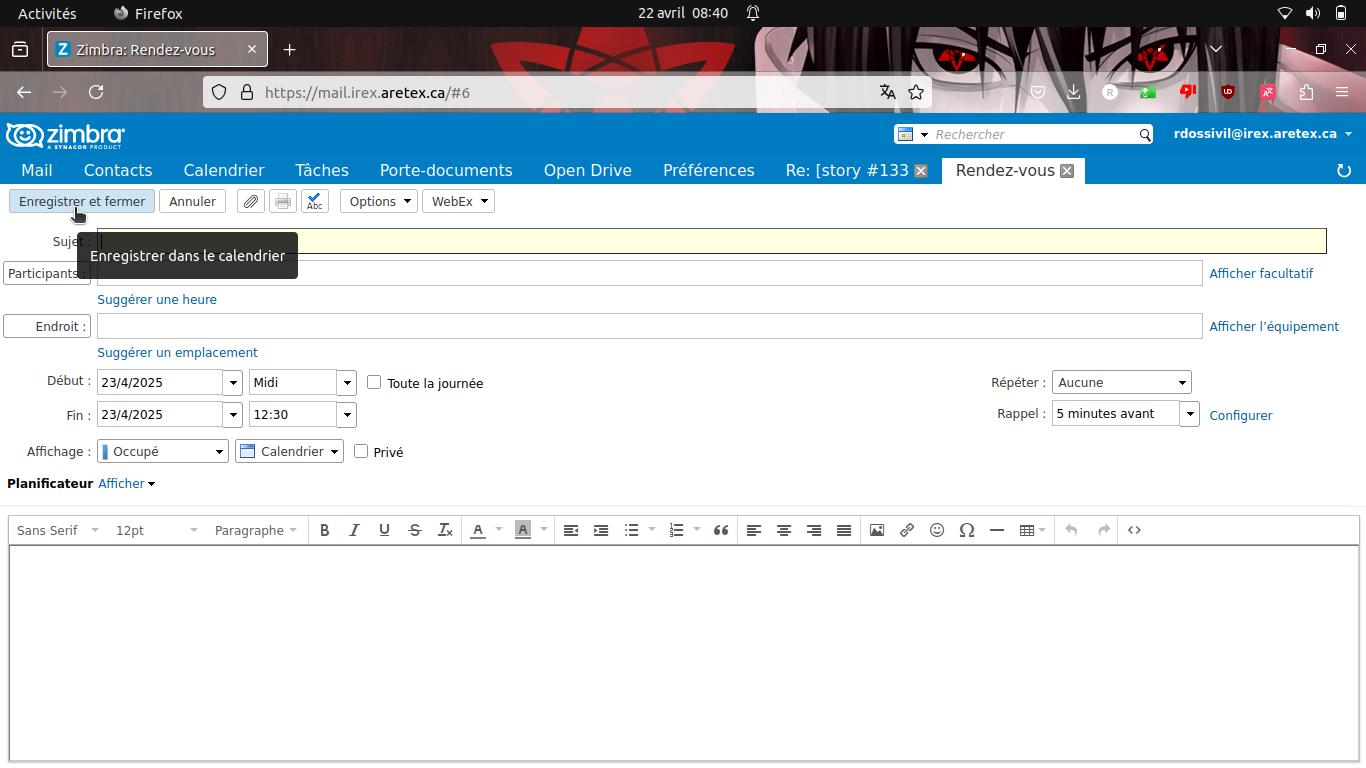Toggle italic formatting in editor
1366x768 pixels.
[x=354, y=530]
